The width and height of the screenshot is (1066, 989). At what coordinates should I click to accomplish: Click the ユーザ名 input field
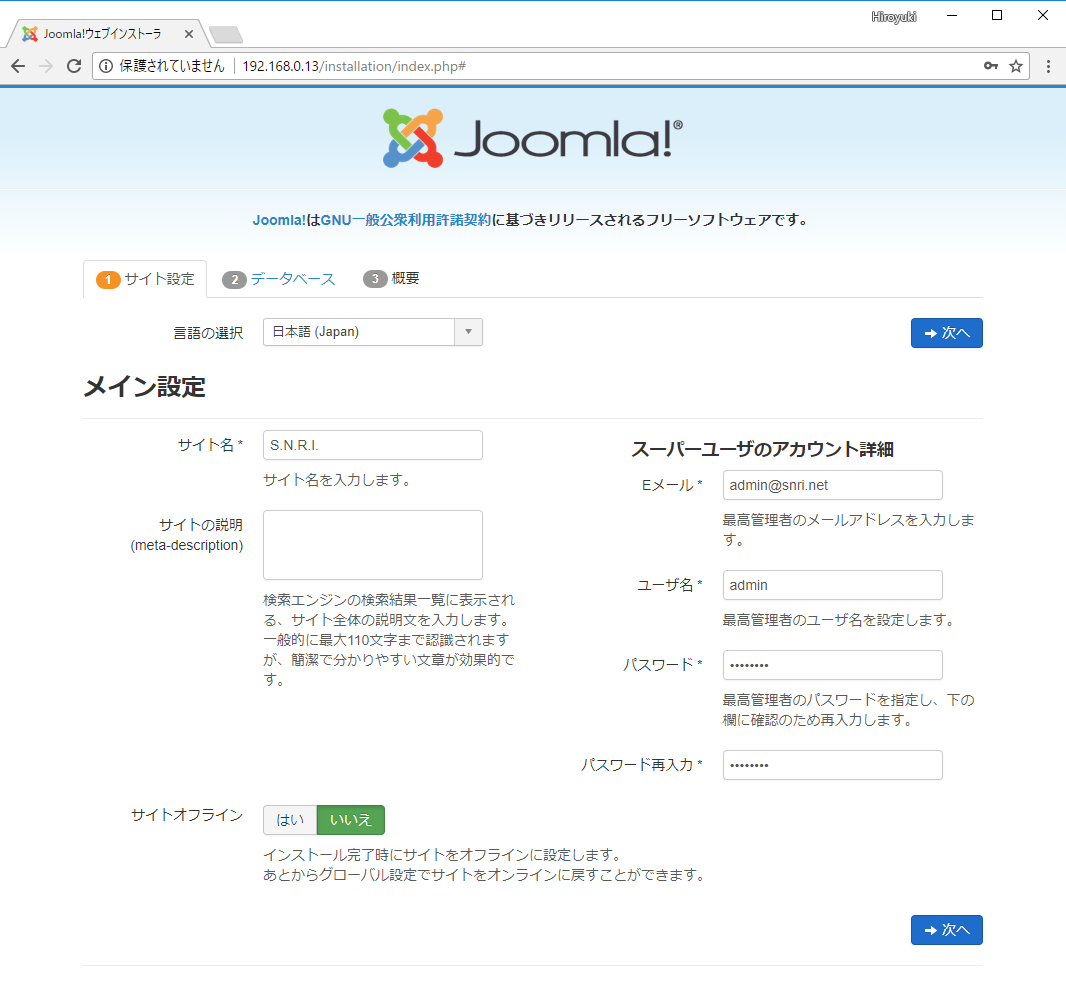click(x=832, y=585)
